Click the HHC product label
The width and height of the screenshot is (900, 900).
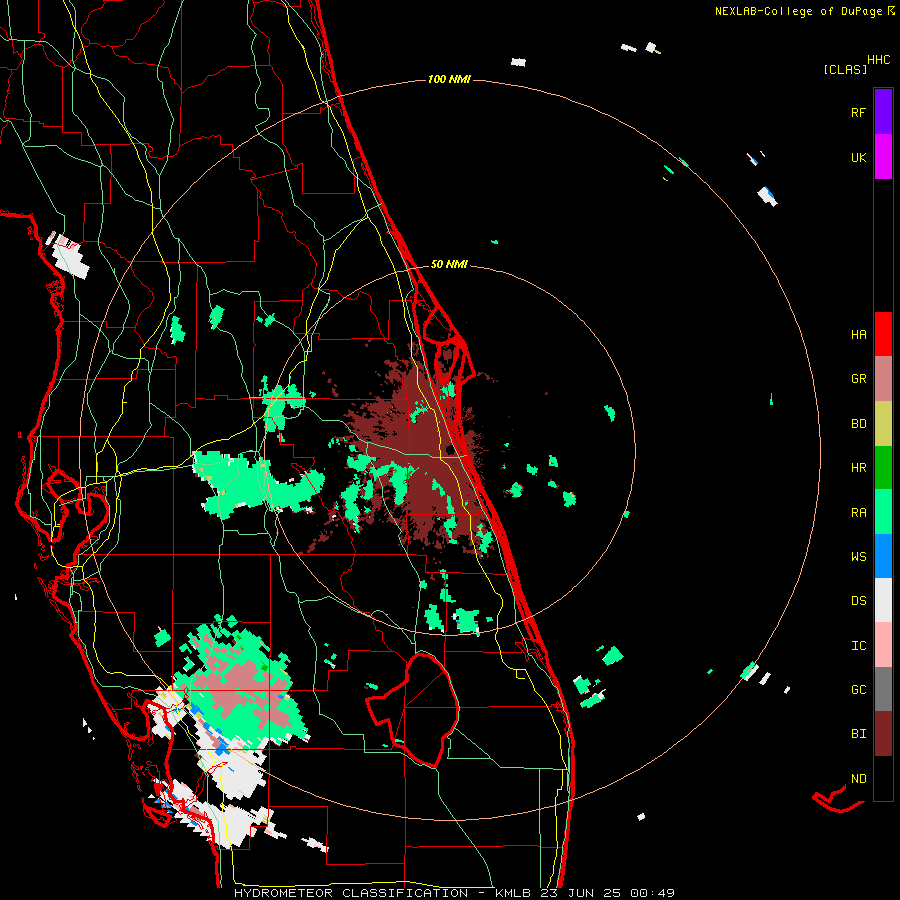click(879, 59)
